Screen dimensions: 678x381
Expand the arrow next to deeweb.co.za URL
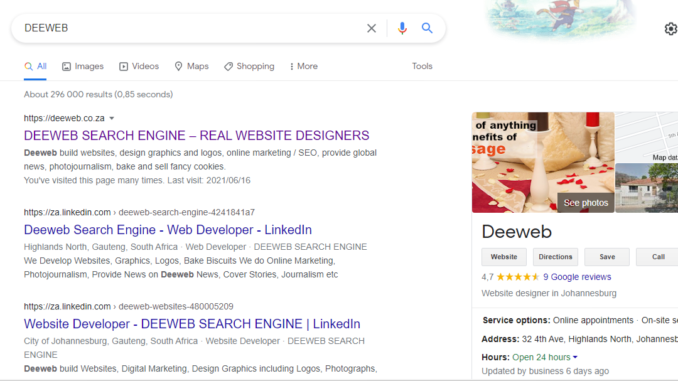point(112,118)
